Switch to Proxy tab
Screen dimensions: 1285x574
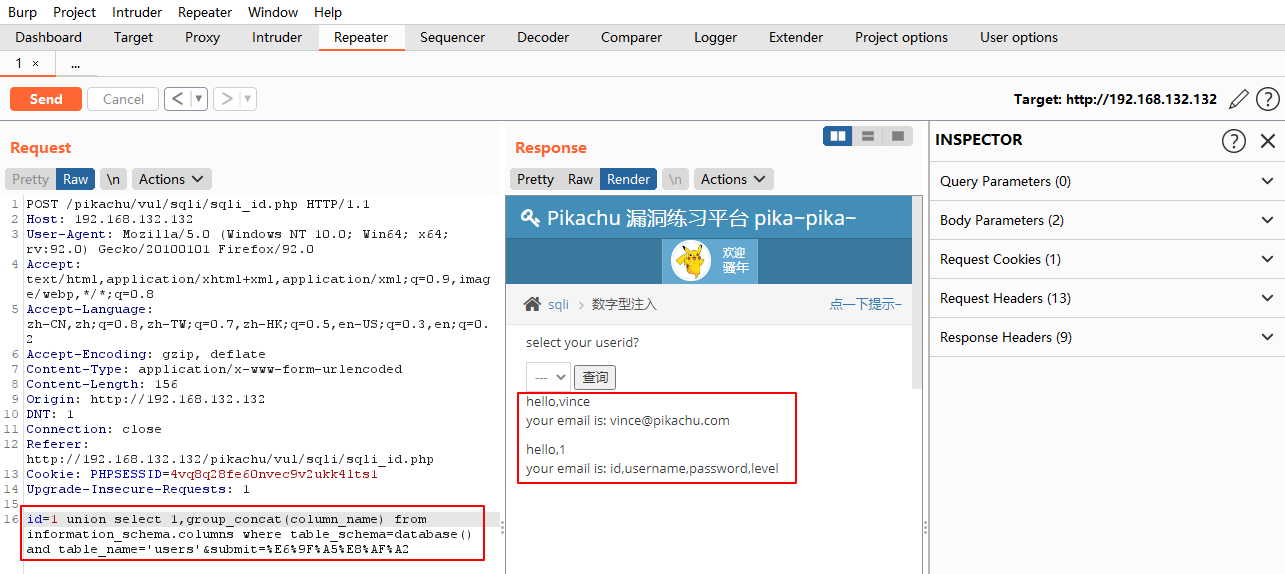tap(203, 37)
